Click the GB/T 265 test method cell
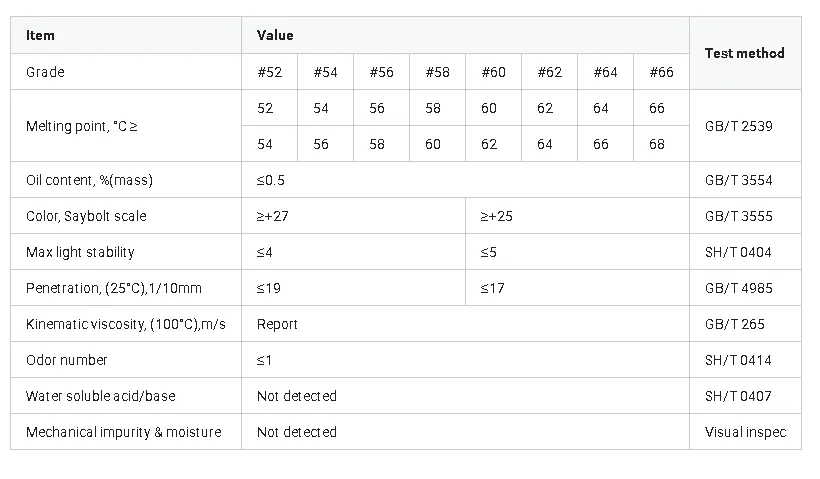The height and width of the screenshot is (479, 820). tap(734, 324)
